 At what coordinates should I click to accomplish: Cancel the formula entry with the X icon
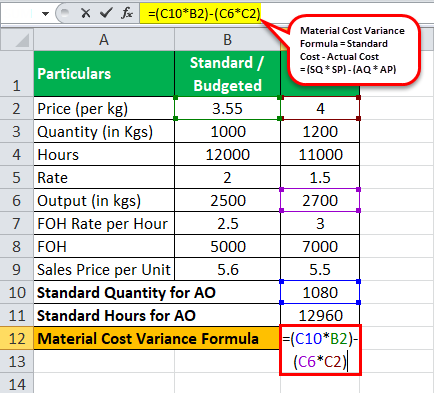[x=86, y=13]
